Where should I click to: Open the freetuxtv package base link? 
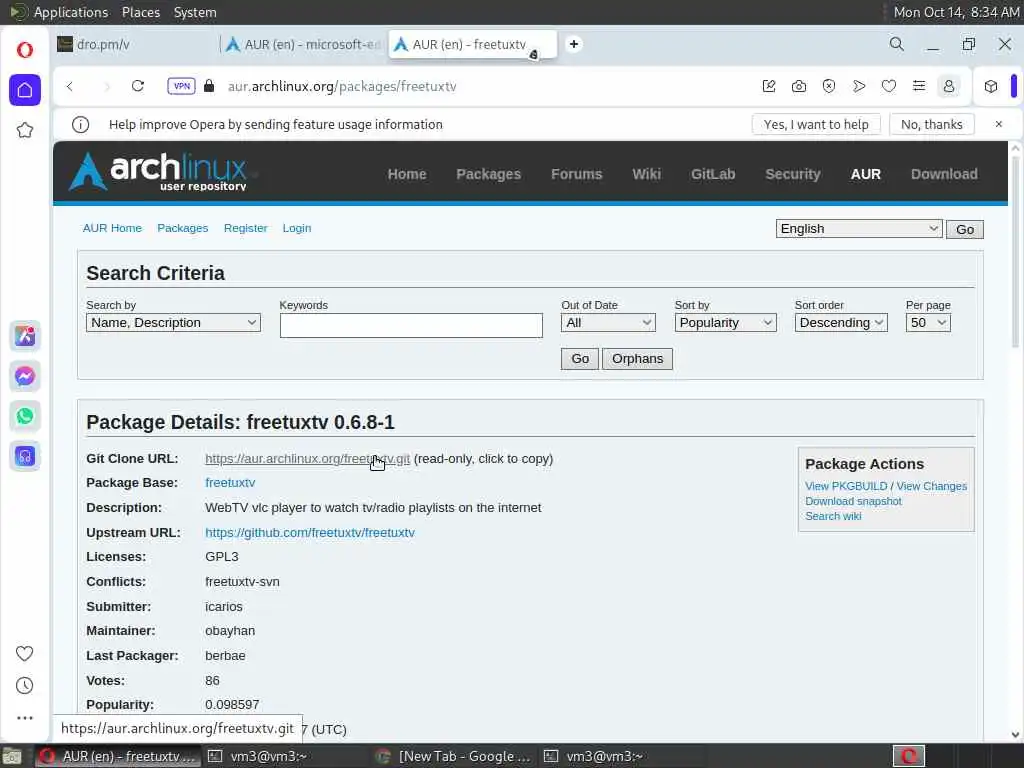[230, 483]
